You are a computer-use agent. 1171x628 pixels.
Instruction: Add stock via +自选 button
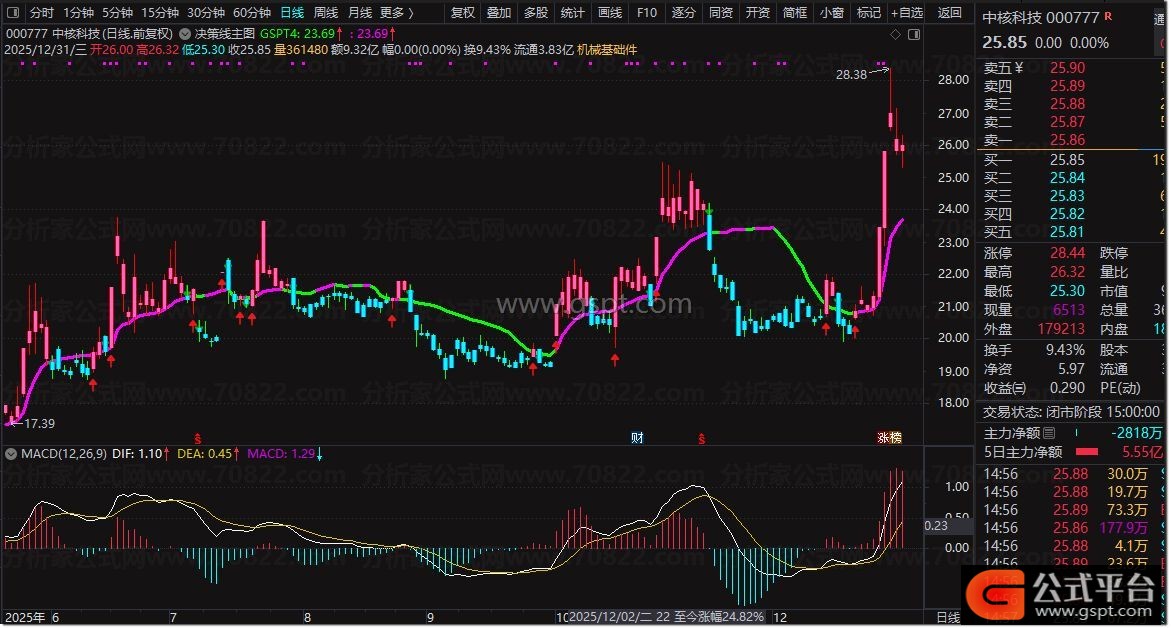pos(905,13)
